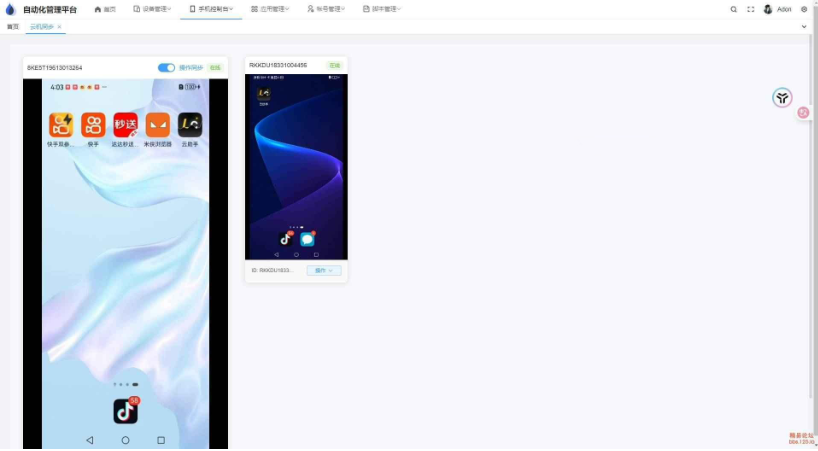Click the blue water-drop platform logo
This screenshot has height=451, width=818.
(x=10, y=9)
